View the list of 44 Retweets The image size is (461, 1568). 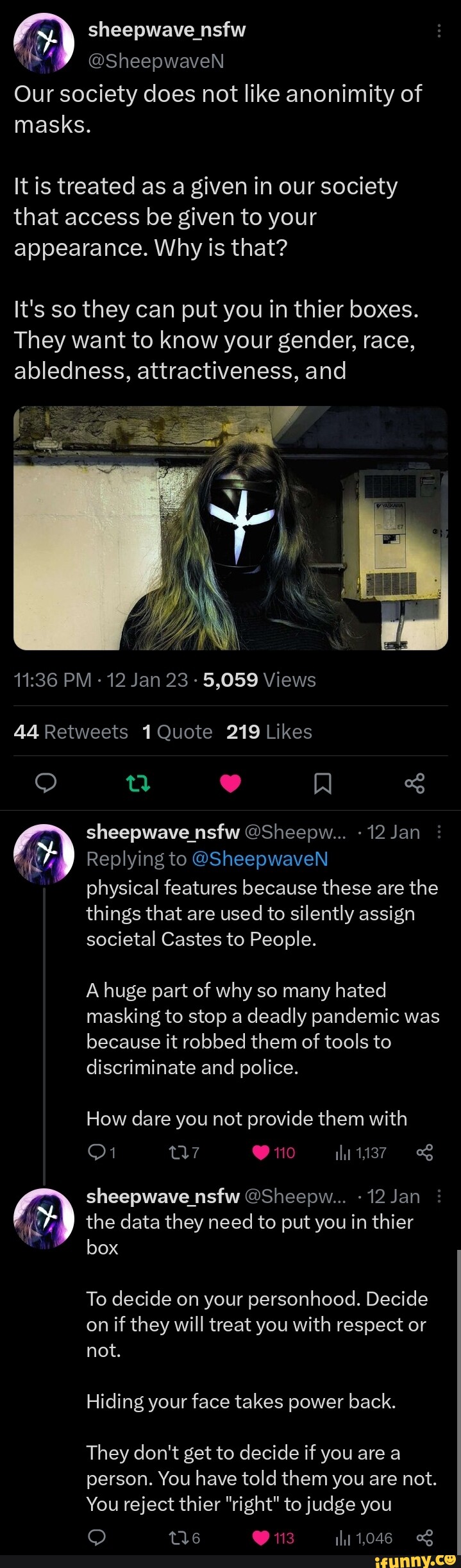pos(71,732)
